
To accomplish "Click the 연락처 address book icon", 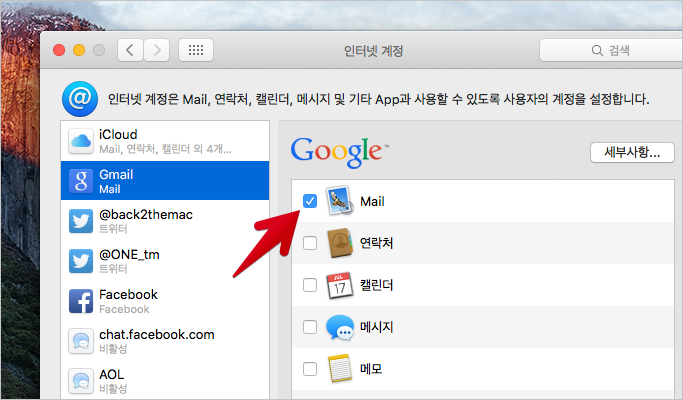I will (340, 243).
